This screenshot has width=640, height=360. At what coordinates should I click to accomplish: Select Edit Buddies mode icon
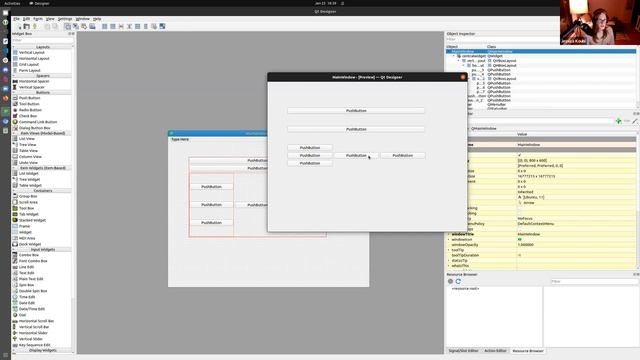(84, 27)
